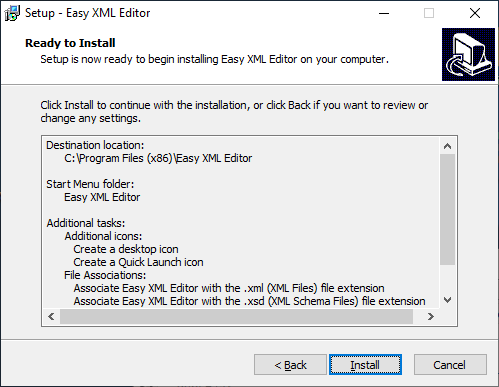Click the setup installer icon in title bar
Viewport: 499px width, 387px height.
tap(12, 13)
